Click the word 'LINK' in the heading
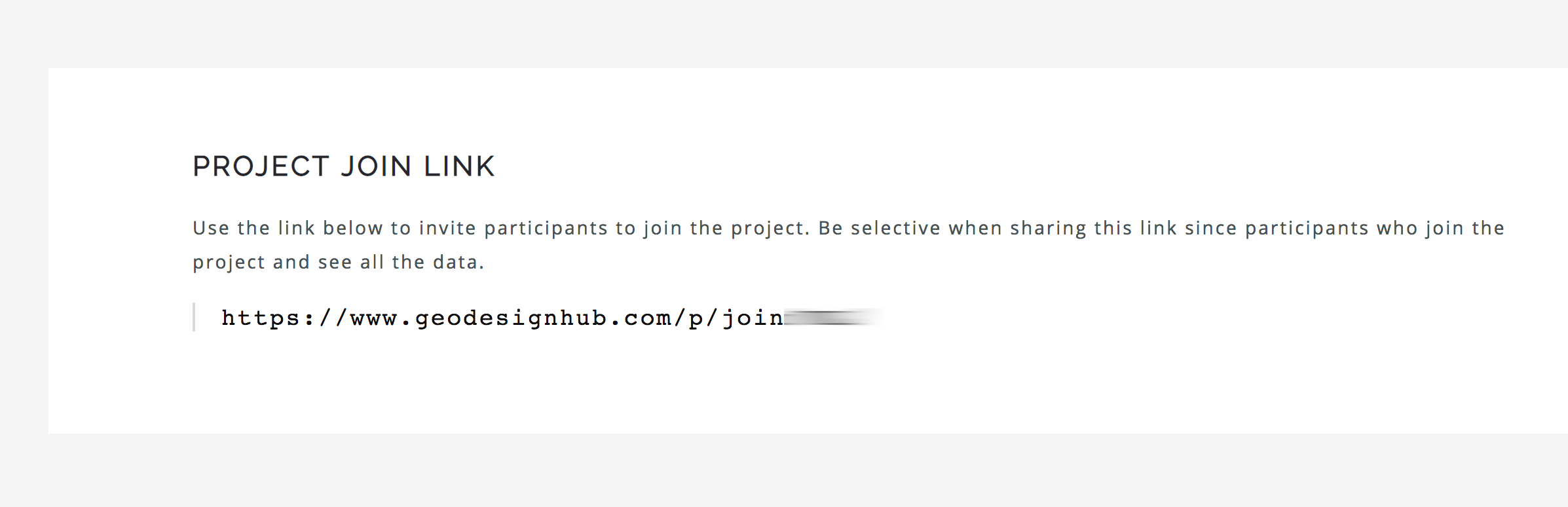This screenshot has width=1568, height=507. tap(459, 166)
